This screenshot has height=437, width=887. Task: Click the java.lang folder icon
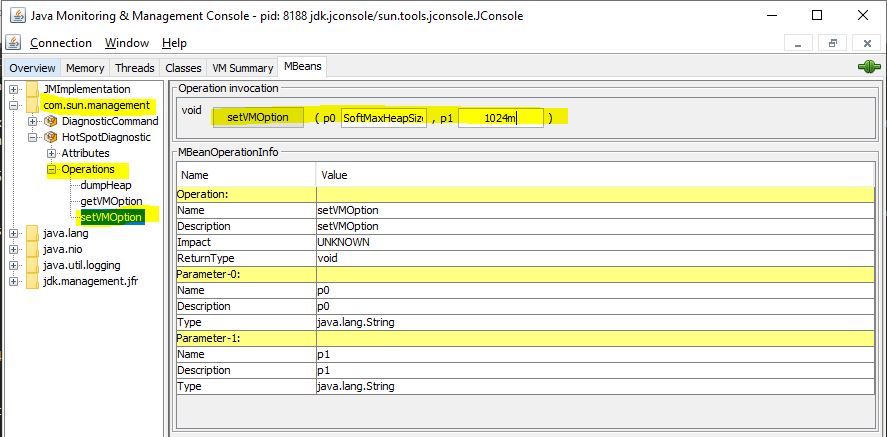pos(32,233)
